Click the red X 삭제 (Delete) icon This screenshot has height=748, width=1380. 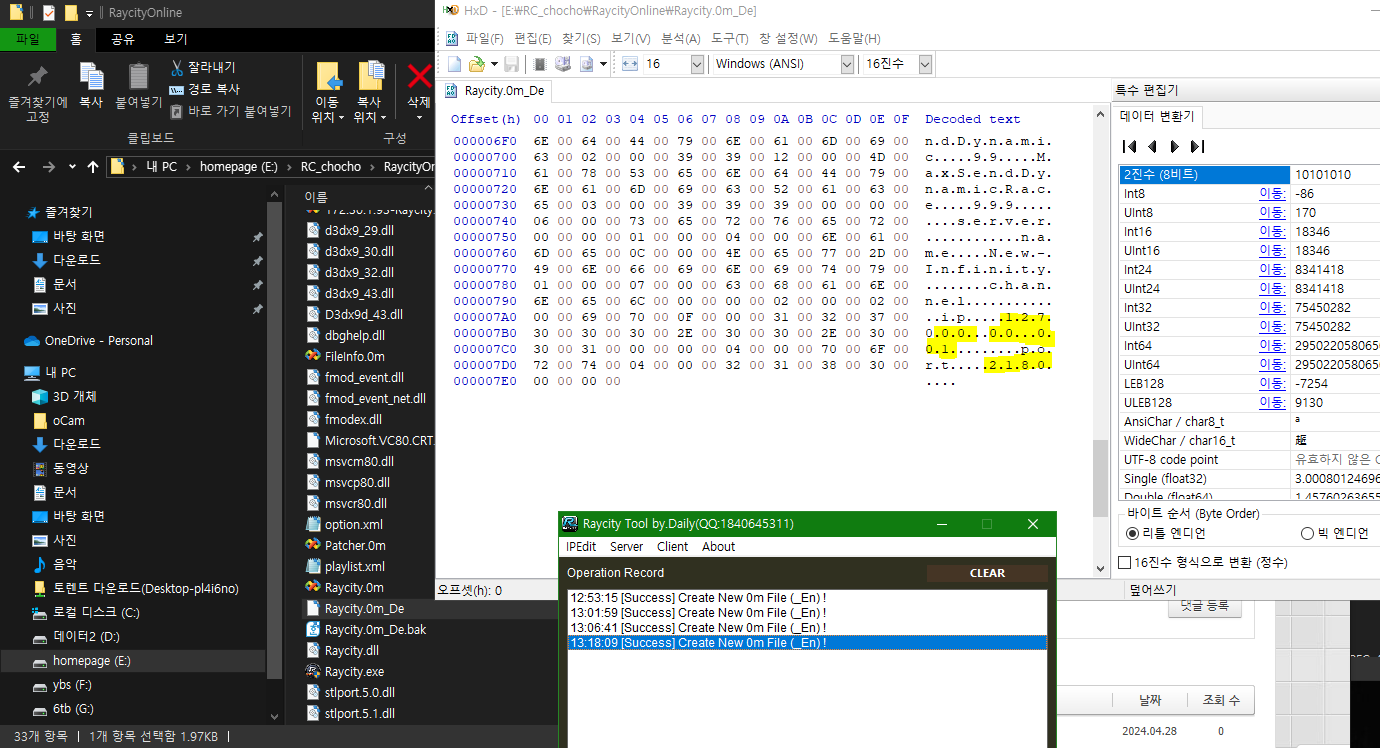click(x=419, y=76)
